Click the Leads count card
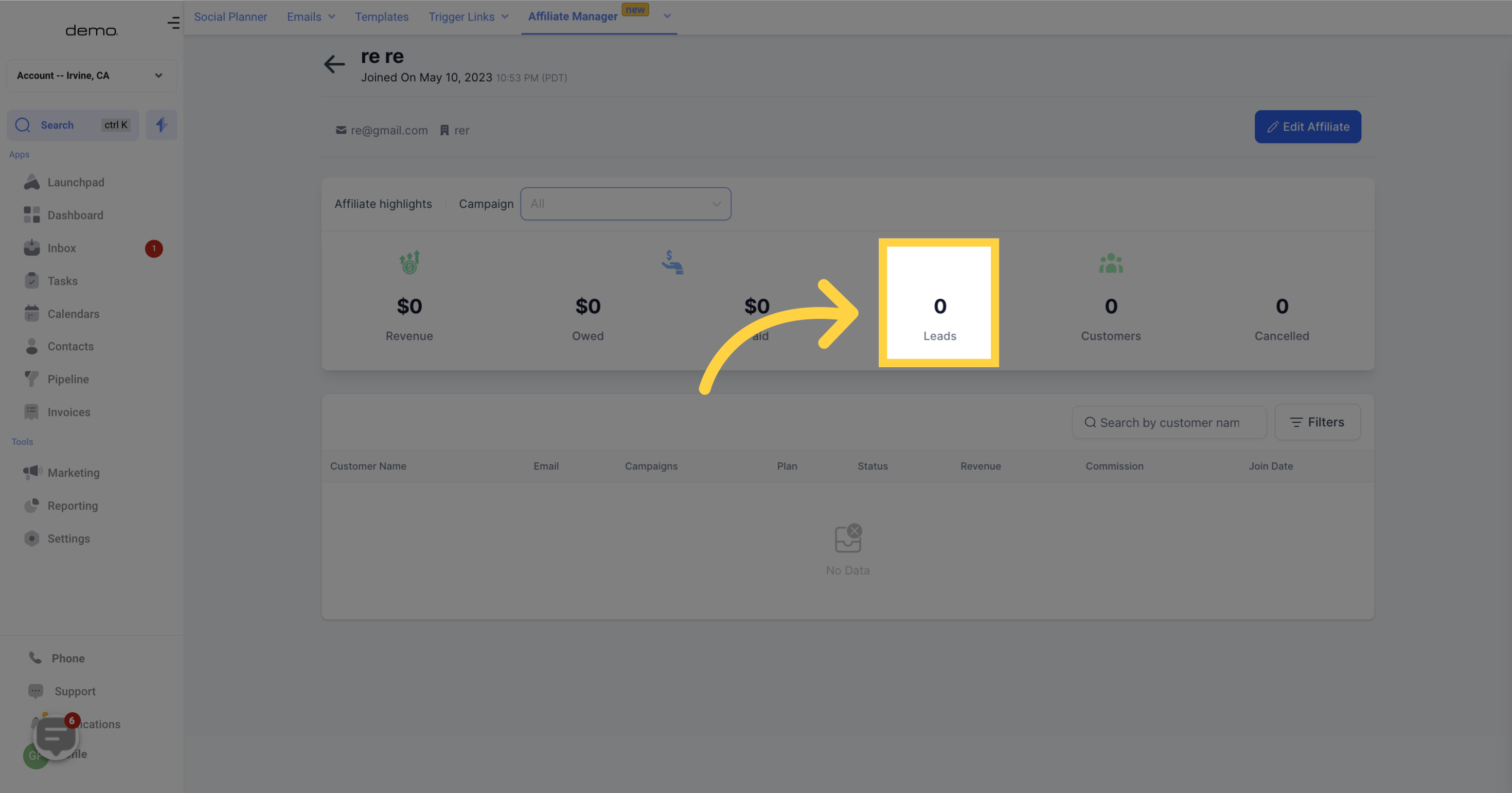Viewport: 1512px width, 793px height. [x=939, y=303]
